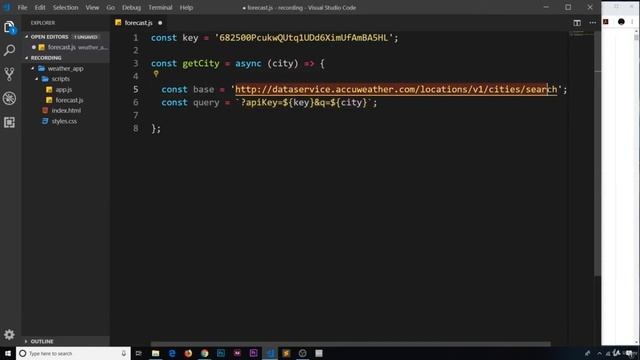Click the microphone icon in taskbar search
This screenshot has width=640, height=360.
click(x=124, y=353)
